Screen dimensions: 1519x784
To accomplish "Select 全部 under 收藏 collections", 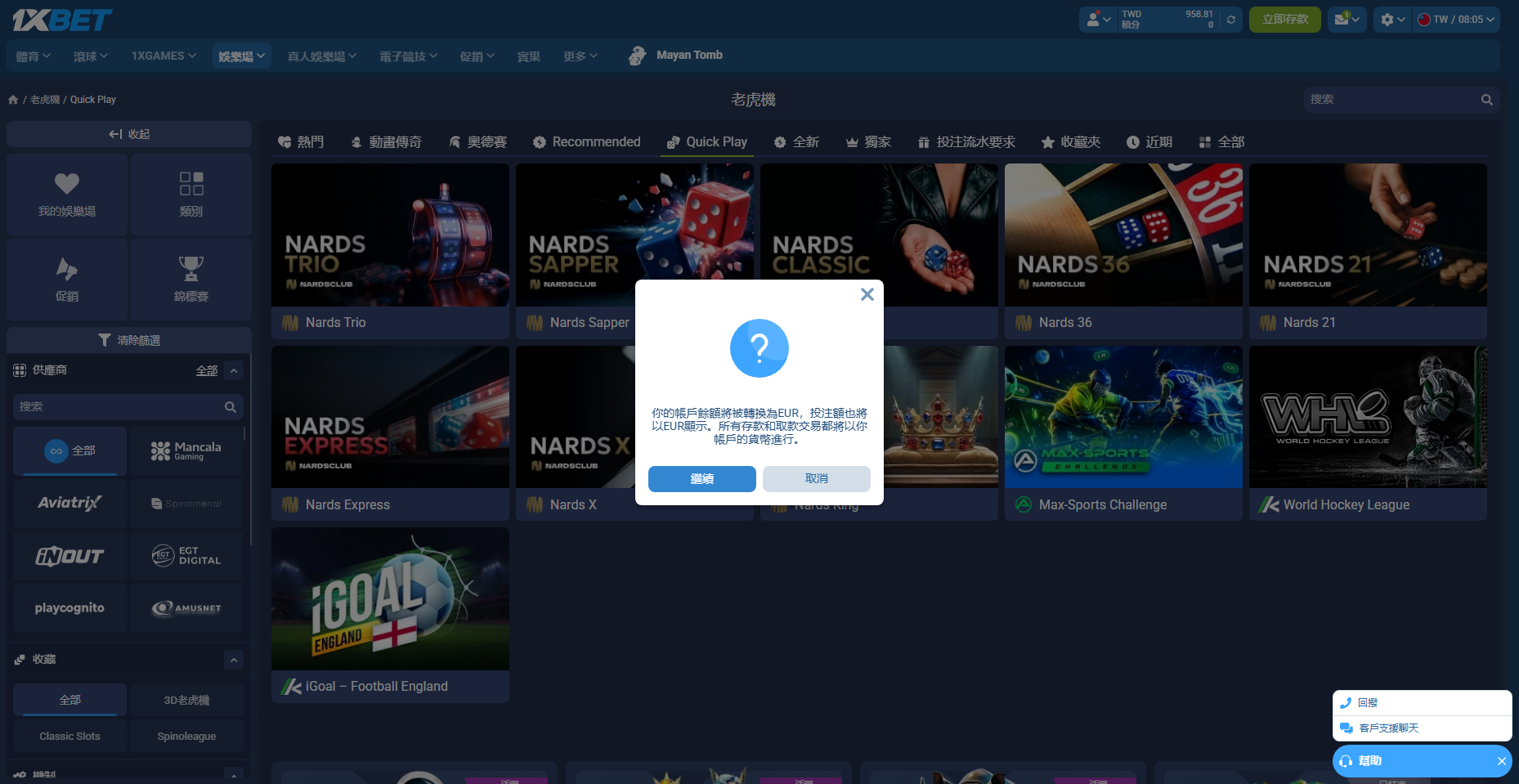I will click(70, 700).
